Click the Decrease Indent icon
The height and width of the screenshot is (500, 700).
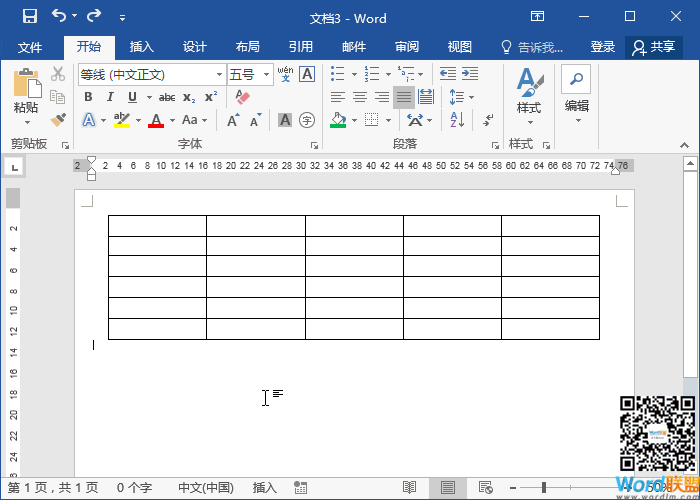coord(447,74)
